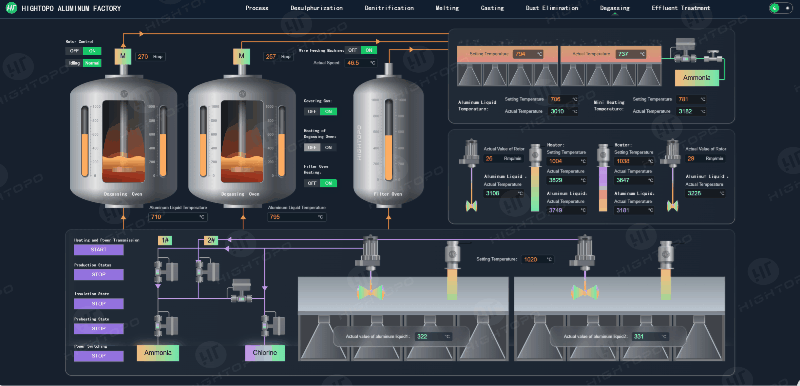Turn Filter Oven Heating ON
The width and height of the screenshot is (800, 386).
click(x=329, y=183)
